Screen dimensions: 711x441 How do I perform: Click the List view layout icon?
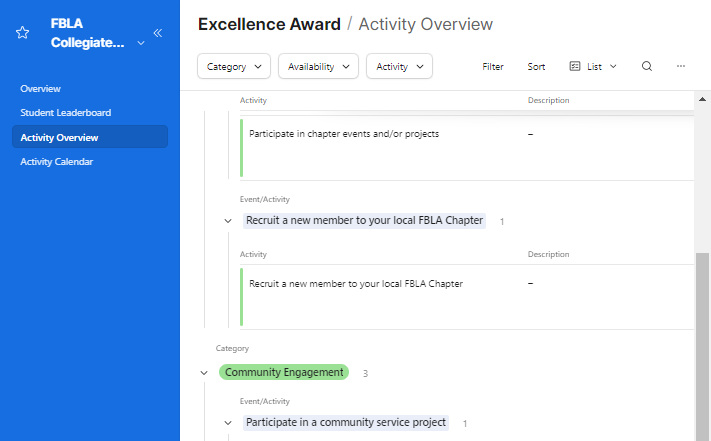coord(575,66)
